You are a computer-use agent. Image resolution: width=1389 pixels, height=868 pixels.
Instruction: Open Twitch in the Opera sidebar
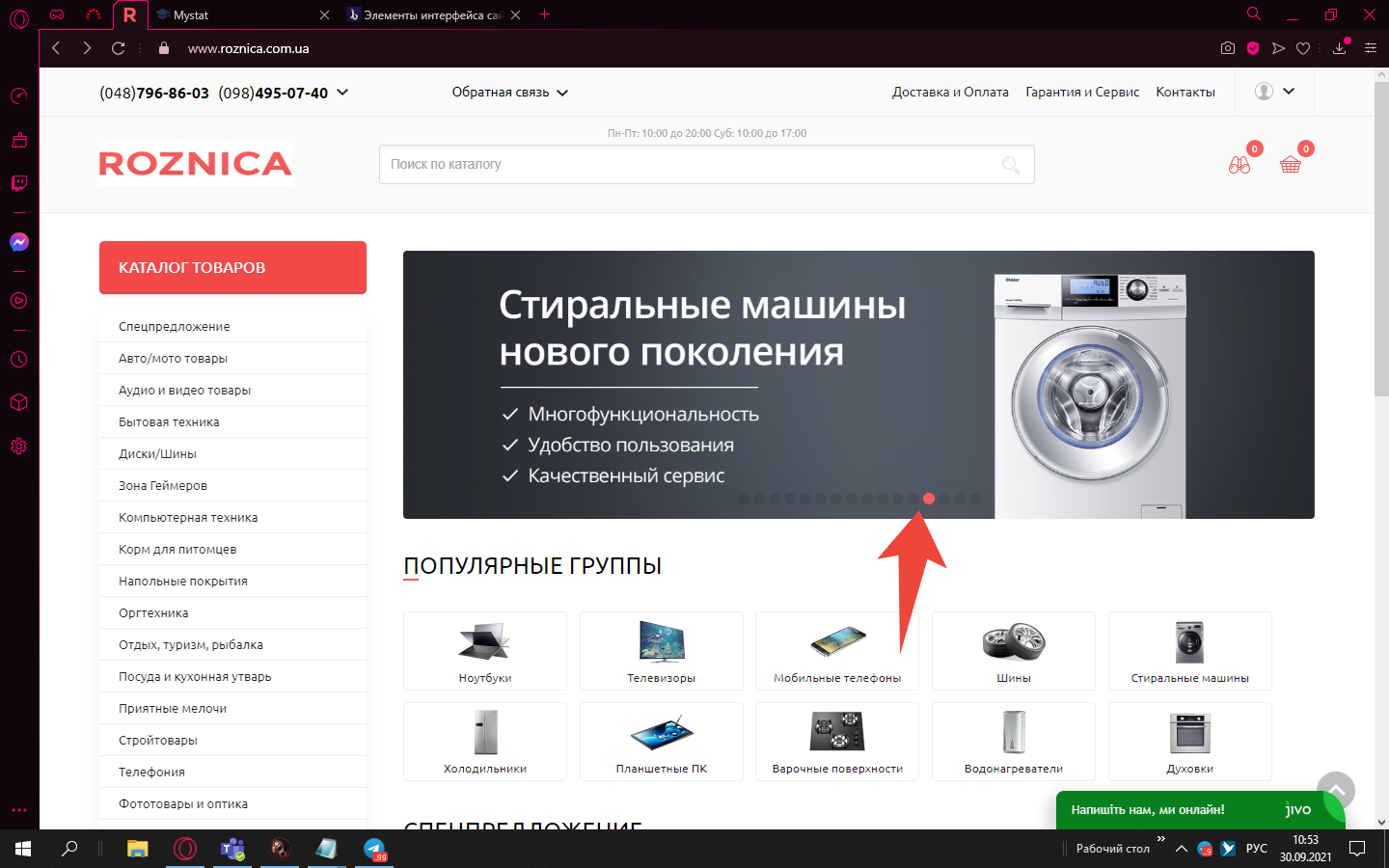18,183
